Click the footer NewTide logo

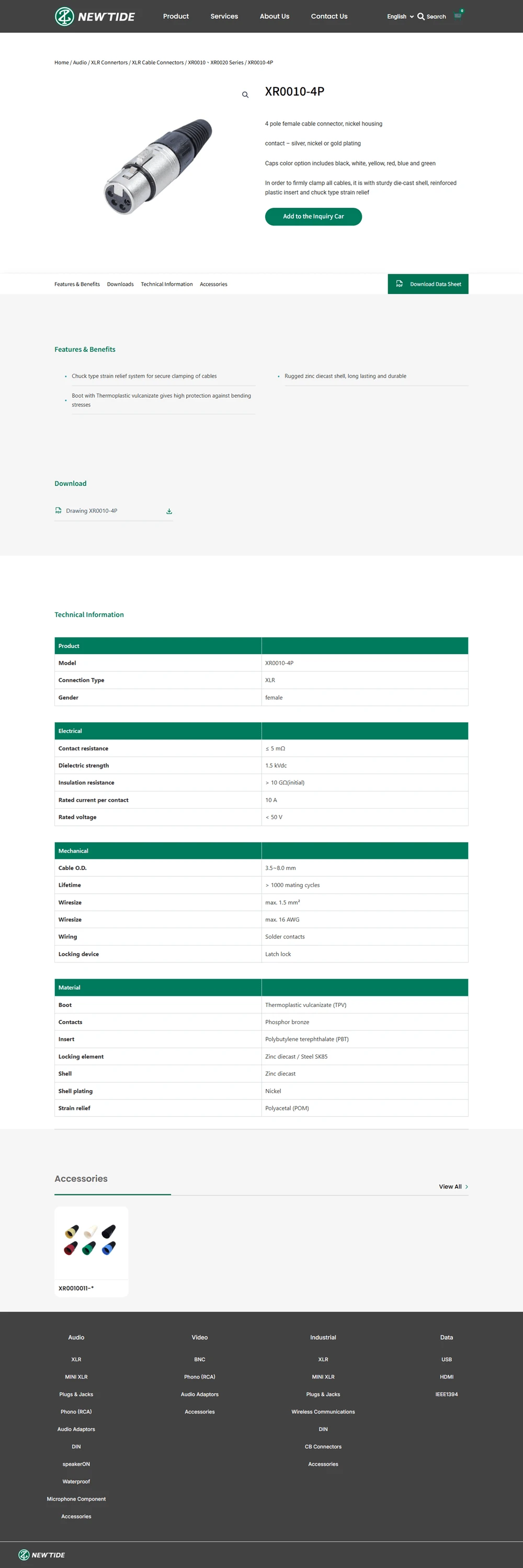click(x=41, y=1554)
